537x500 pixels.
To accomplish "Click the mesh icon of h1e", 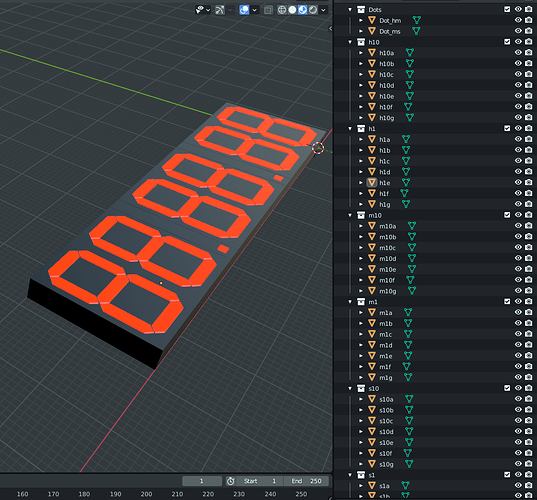I will coord(372,183).
